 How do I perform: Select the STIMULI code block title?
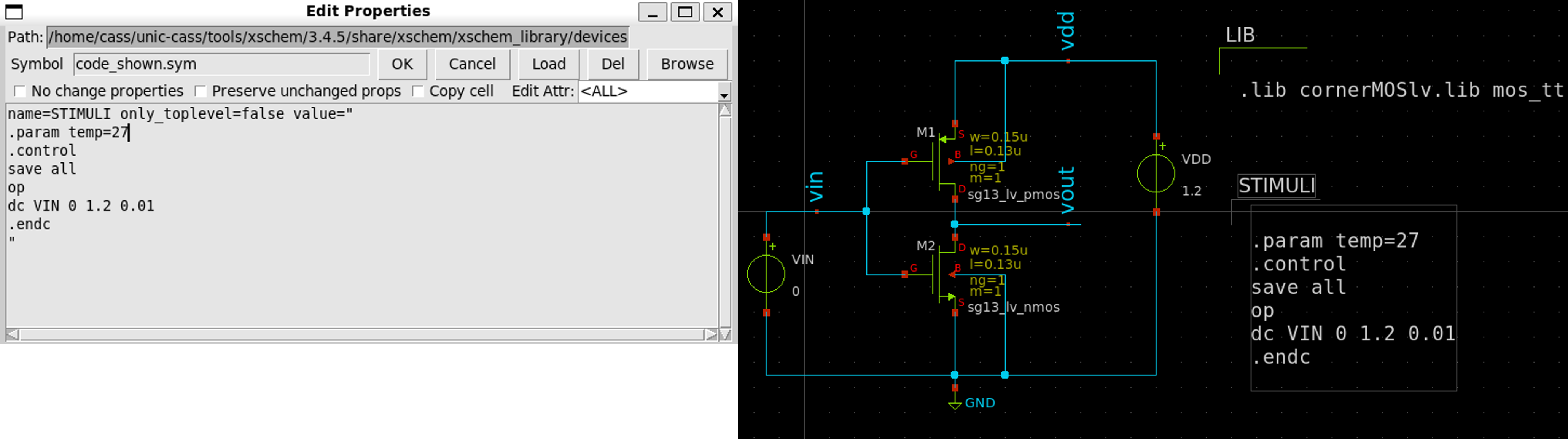click(x=1277, y=186)
